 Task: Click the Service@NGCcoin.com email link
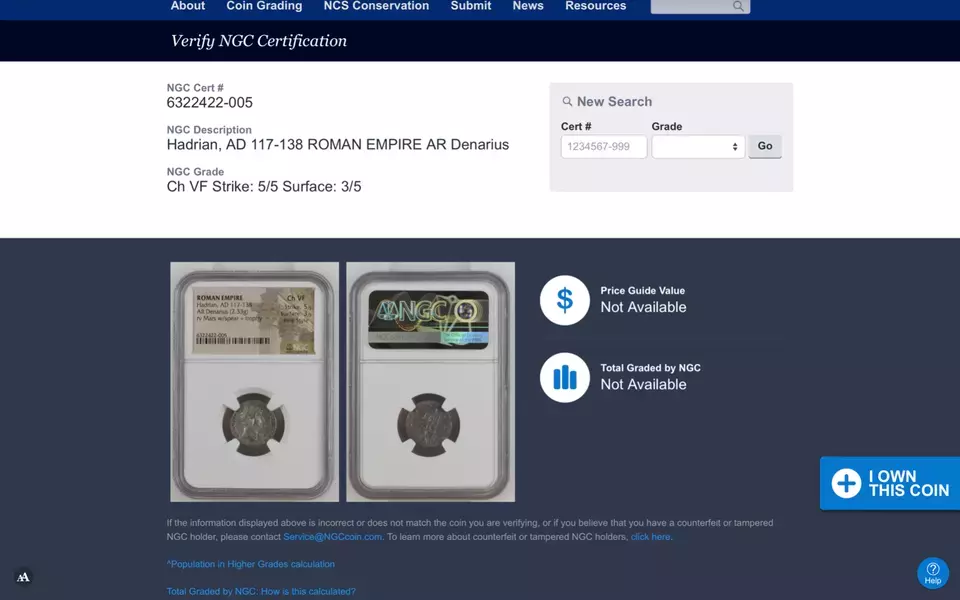(x=332, y=537)
